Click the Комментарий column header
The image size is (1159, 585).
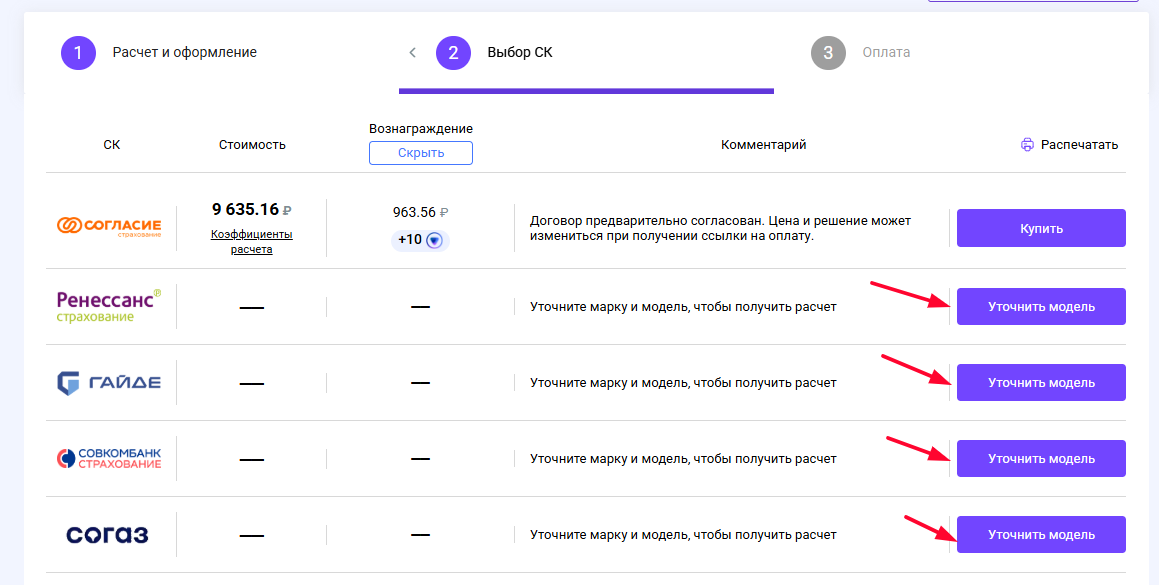pos(764,145)
